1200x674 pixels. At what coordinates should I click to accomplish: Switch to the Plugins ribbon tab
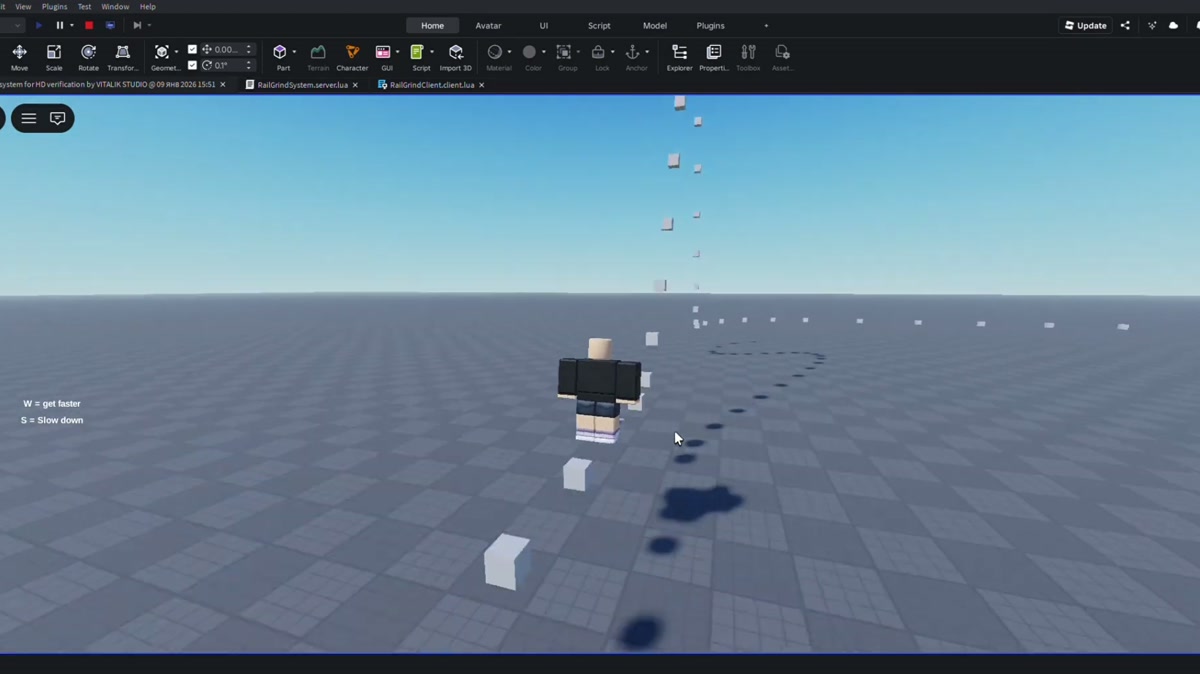click(710, 26)
